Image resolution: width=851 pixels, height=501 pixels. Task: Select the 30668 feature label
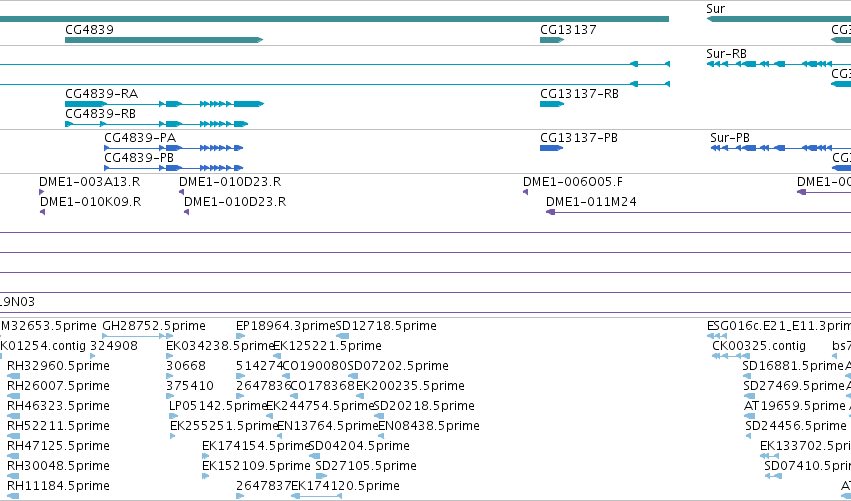[x=186, y=366]
